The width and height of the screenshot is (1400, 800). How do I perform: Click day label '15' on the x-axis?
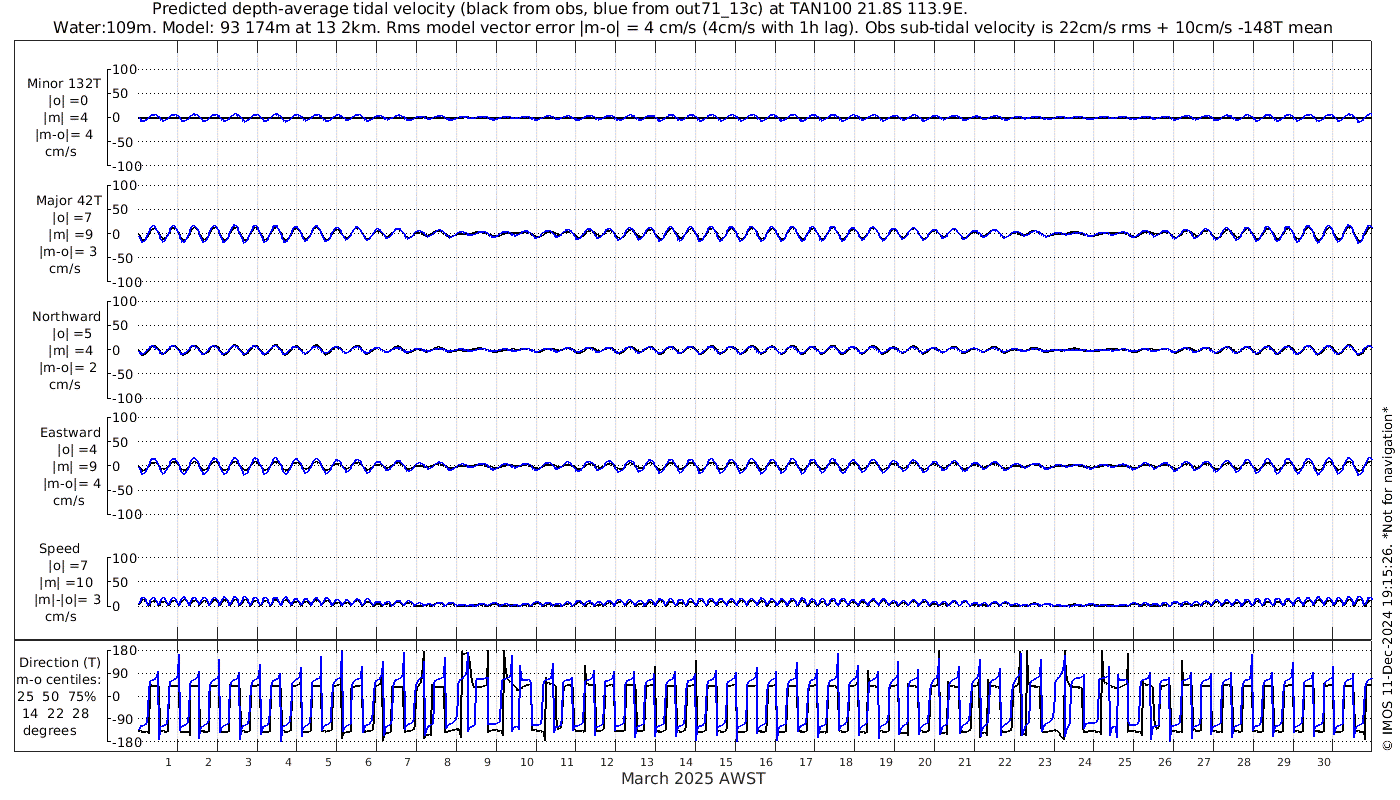[726, 762]
